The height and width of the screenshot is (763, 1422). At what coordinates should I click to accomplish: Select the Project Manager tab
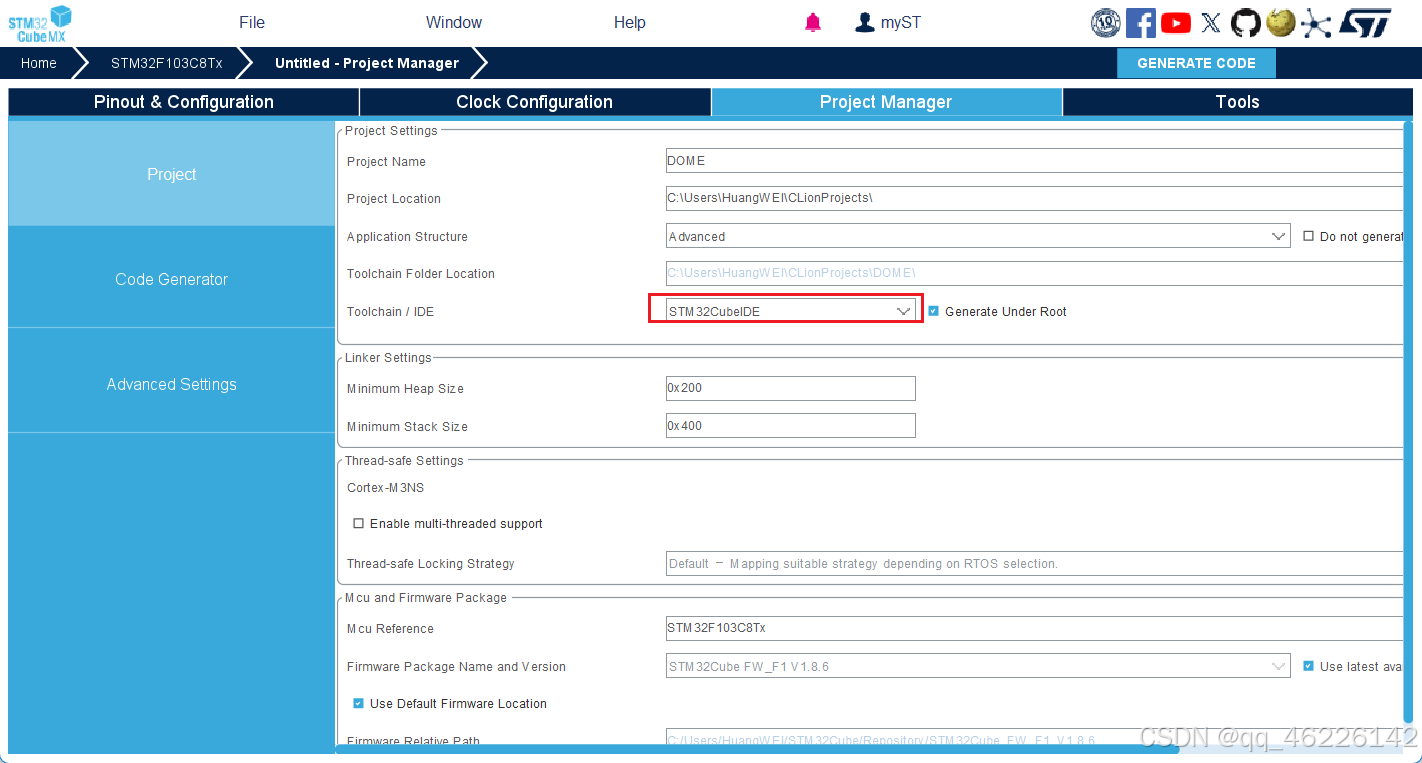pos(886,102)
